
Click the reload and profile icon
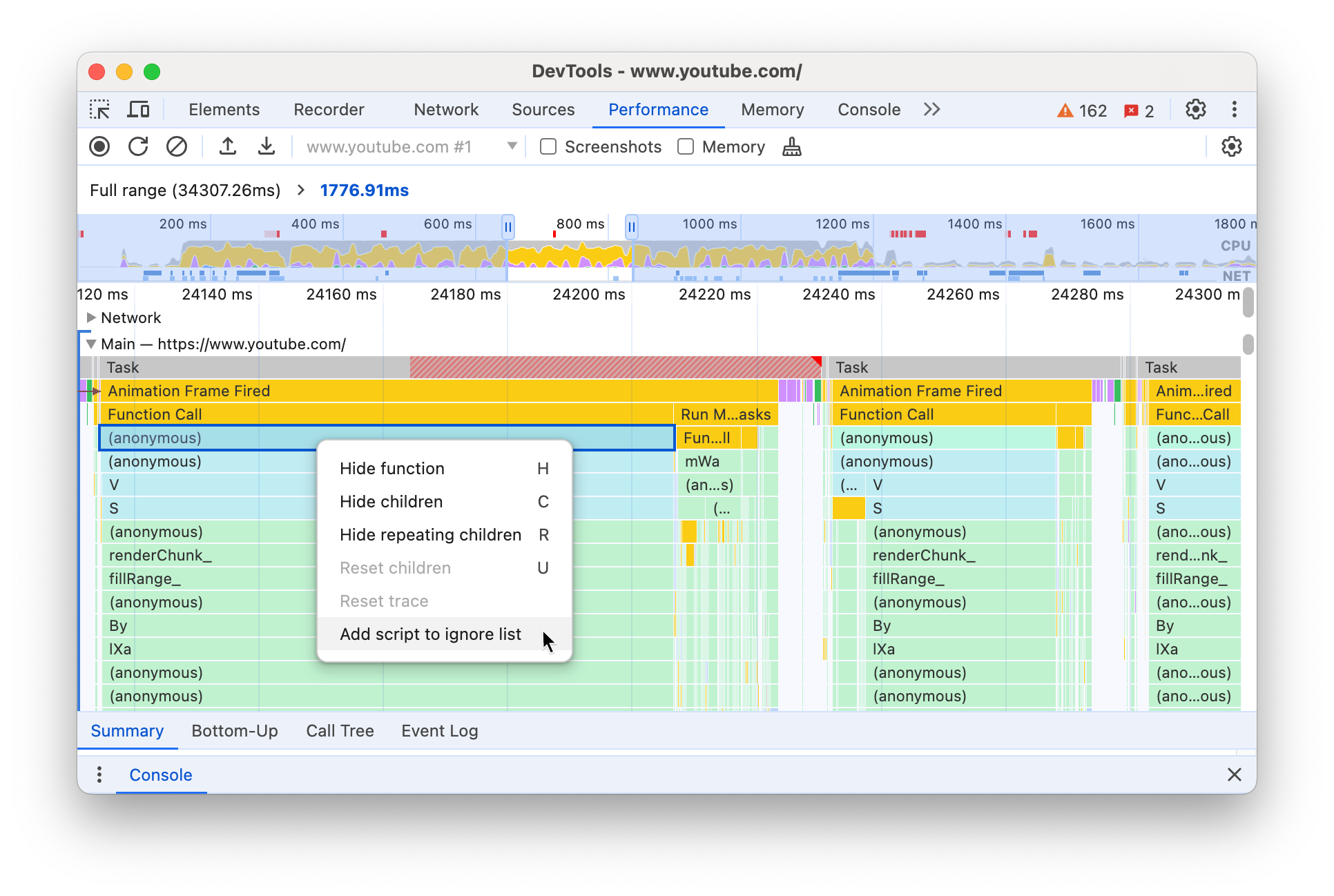coord(139,147)
